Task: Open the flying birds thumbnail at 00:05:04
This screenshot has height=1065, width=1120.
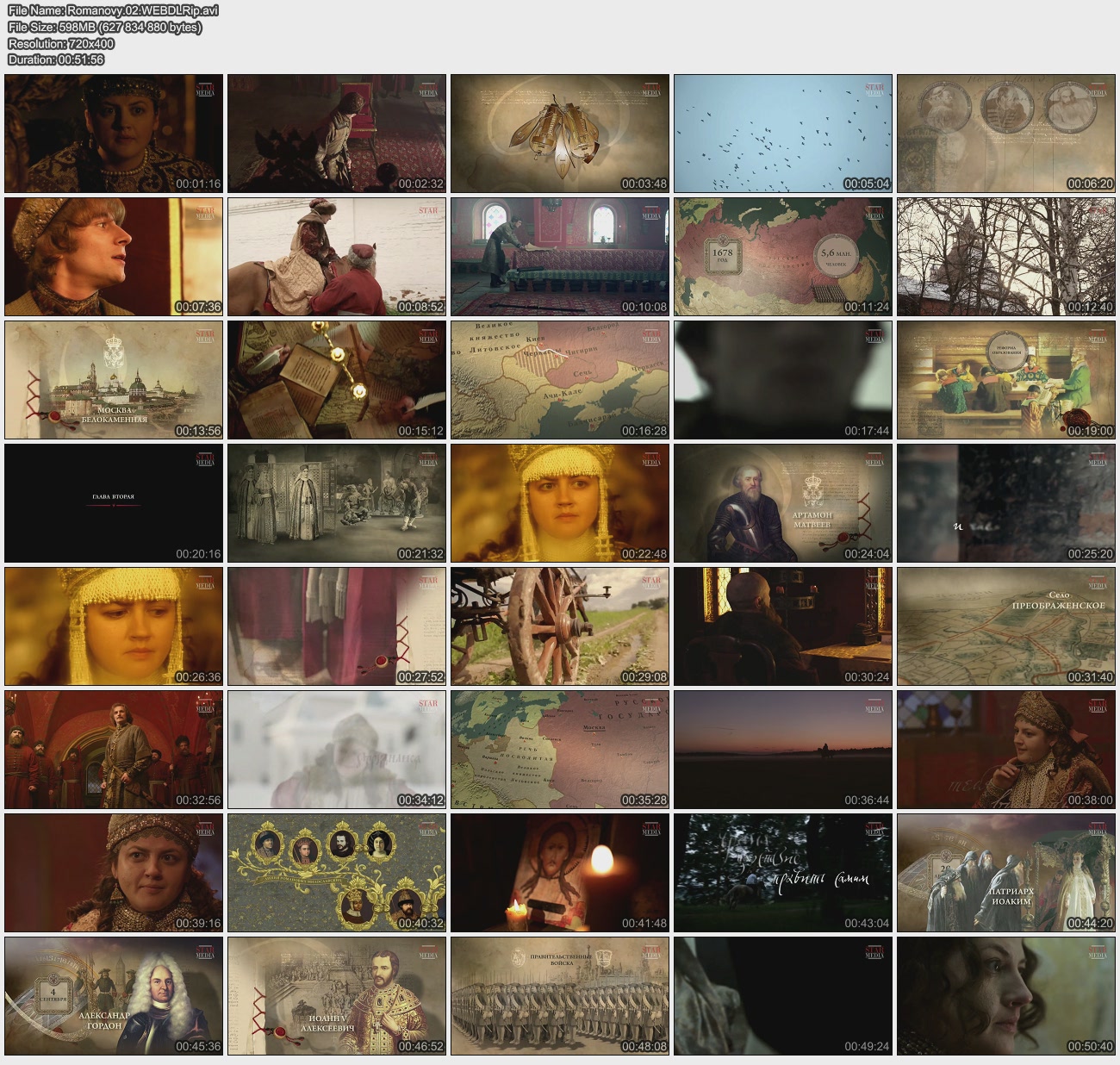Action: (782, 134)
